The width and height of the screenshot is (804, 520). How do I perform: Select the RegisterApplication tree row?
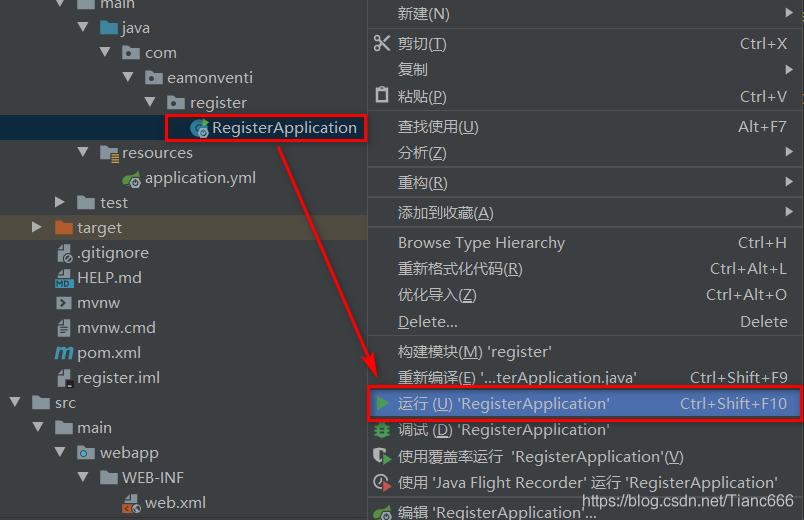(x=184, y=128)
